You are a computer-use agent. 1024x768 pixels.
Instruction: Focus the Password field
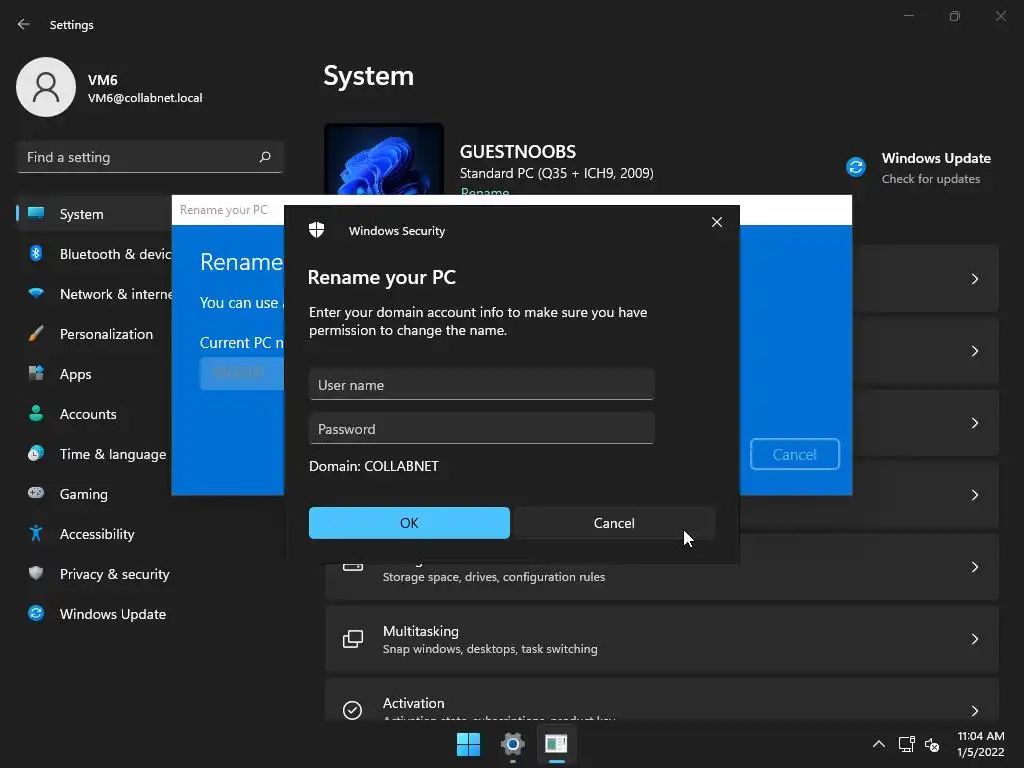(x=481, y=429)
